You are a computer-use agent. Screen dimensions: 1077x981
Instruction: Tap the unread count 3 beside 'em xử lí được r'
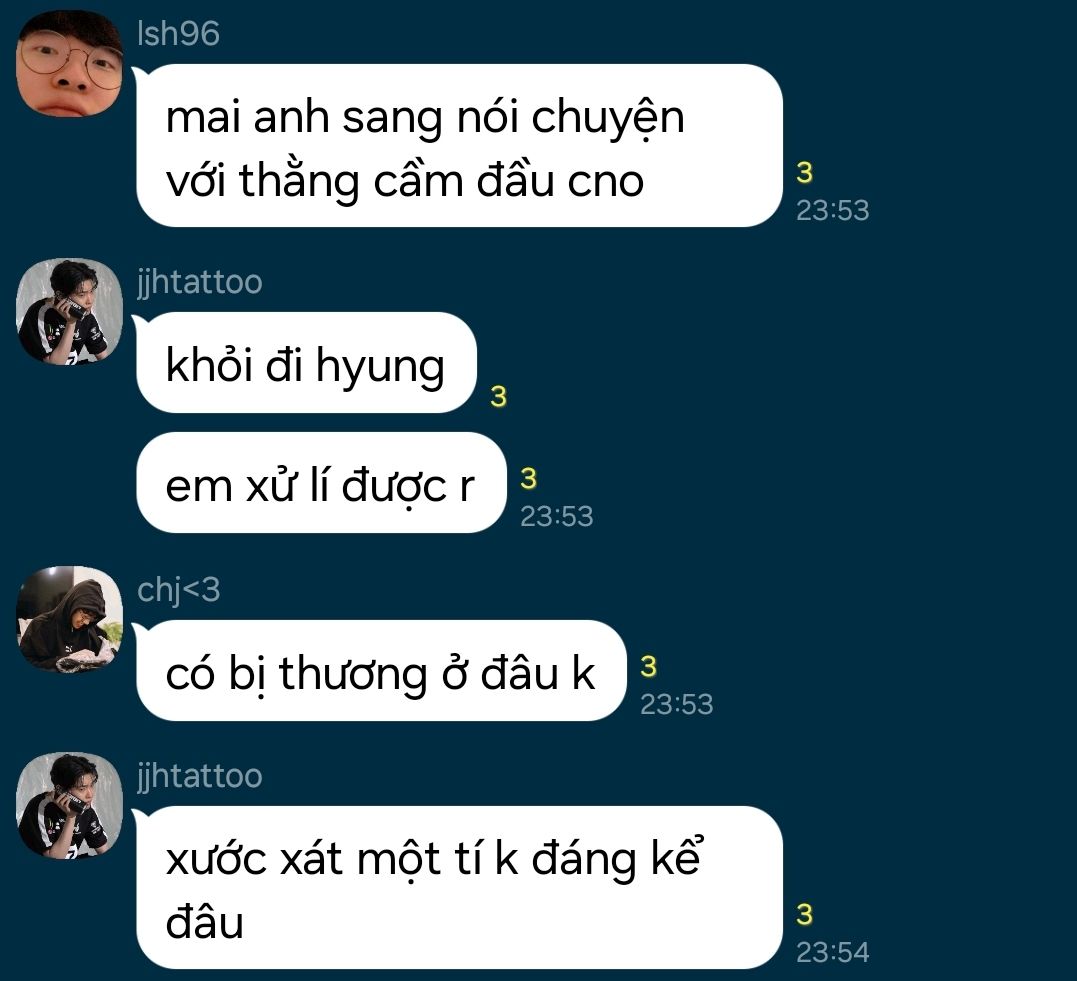(x=528, y=478)
